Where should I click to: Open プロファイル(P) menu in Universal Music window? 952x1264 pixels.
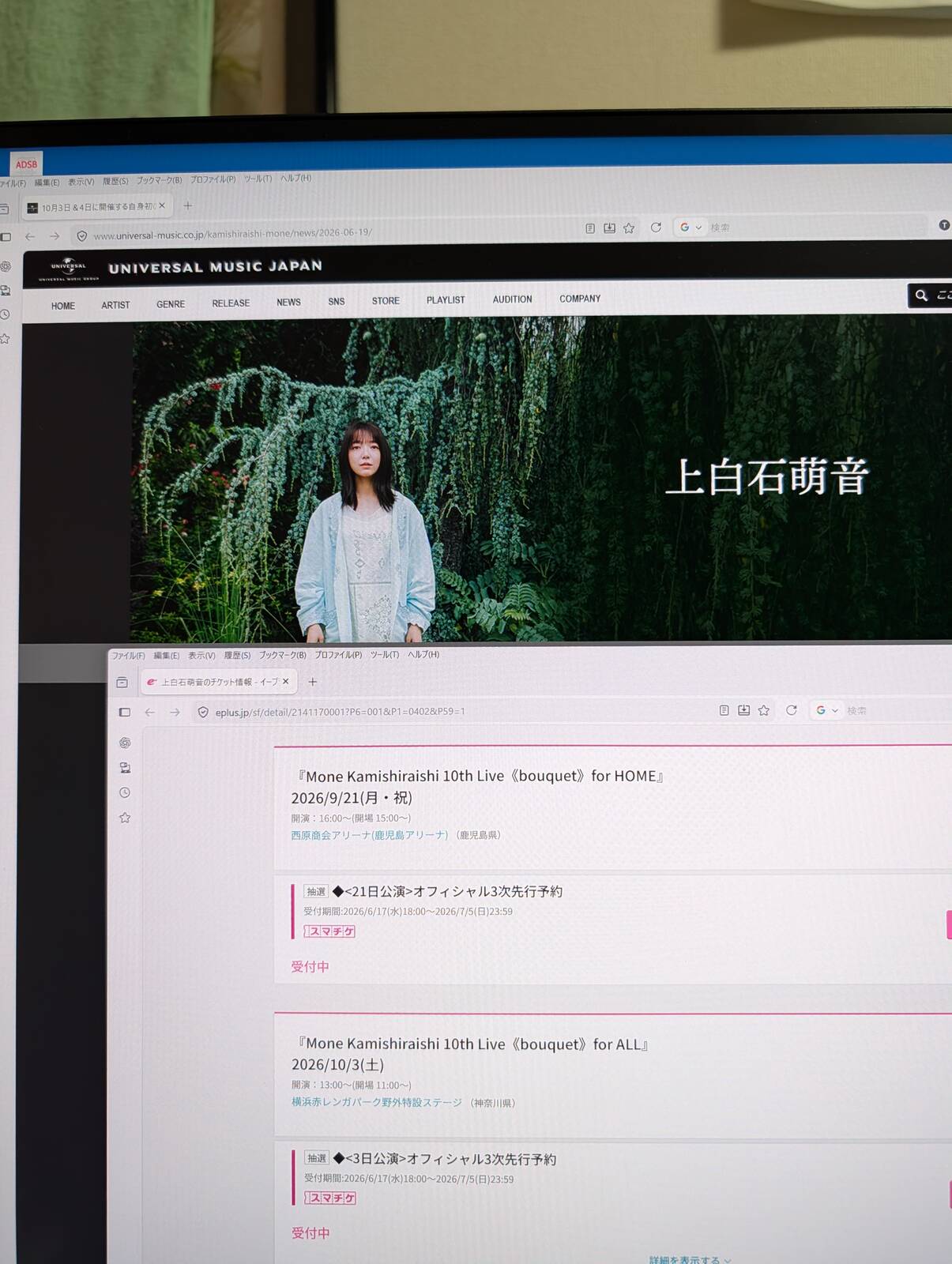pyautogui.click(x=213, y=179)
